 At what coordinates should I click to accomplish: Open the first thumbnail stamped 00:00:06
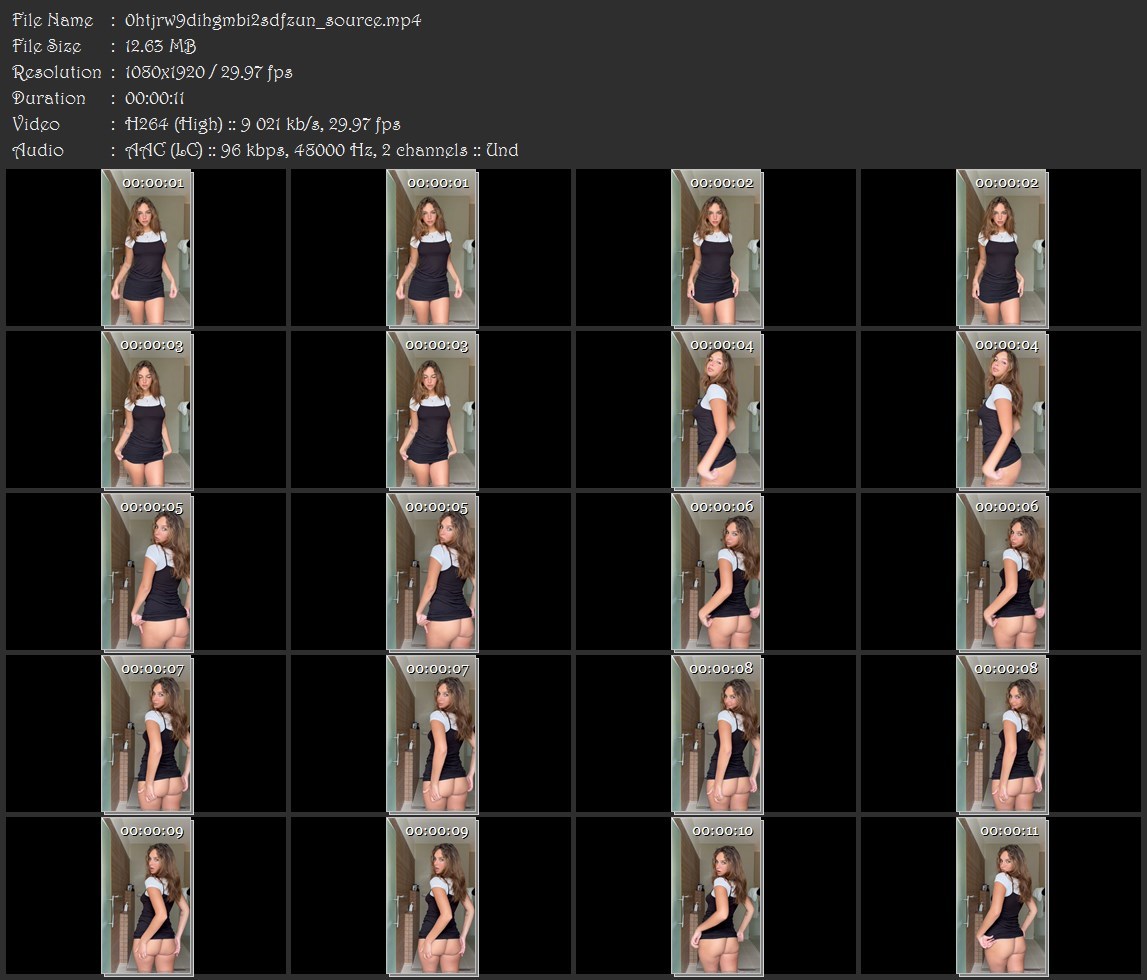tap(717, 573)
